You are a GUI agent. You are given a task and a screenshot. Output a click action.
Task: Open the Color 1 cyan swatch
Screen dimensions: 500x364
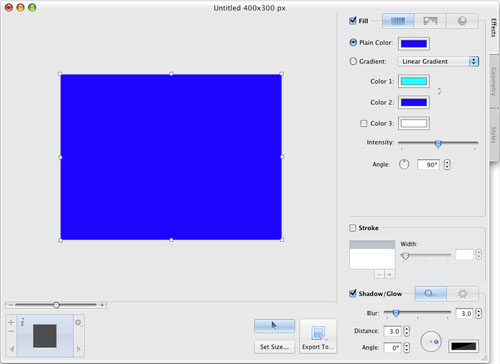pyautogui.click(x=414, y=81)
